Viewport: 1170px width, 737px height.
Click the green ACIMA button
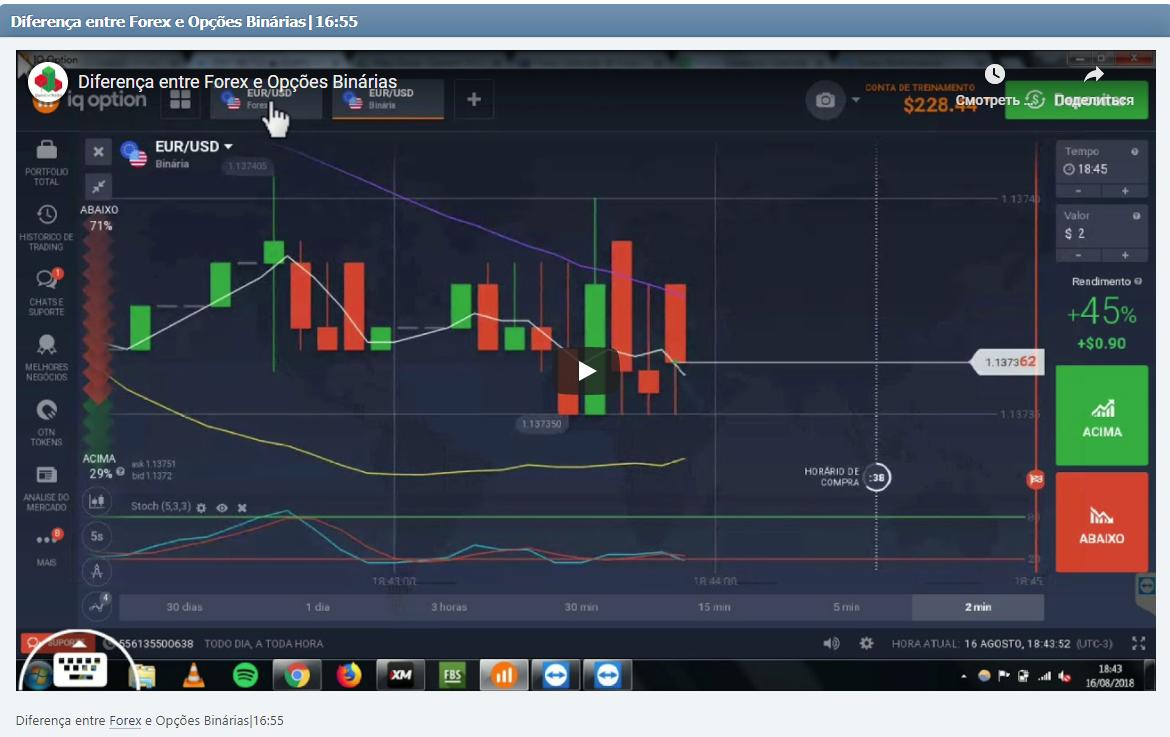(x=1101, y=415)
